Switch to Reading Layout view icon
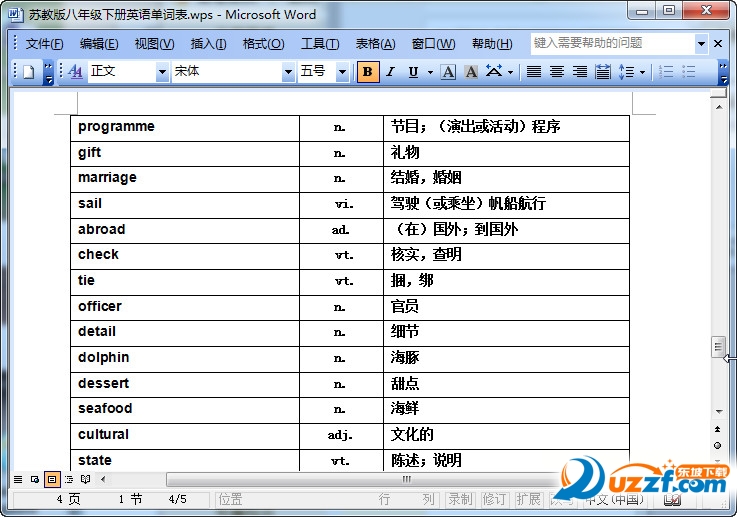737x517 pixels. click(x=86, y=479)
